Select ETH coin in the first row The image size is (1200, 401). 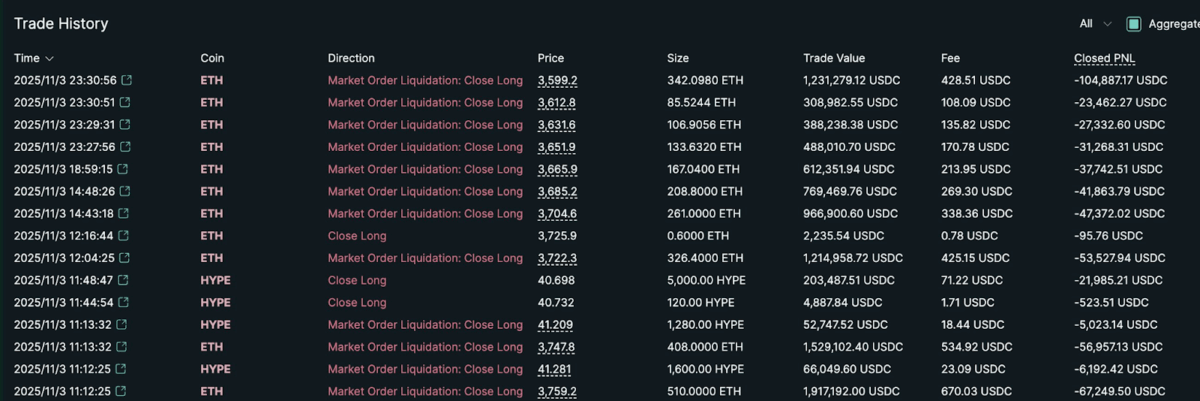point(211,81)
